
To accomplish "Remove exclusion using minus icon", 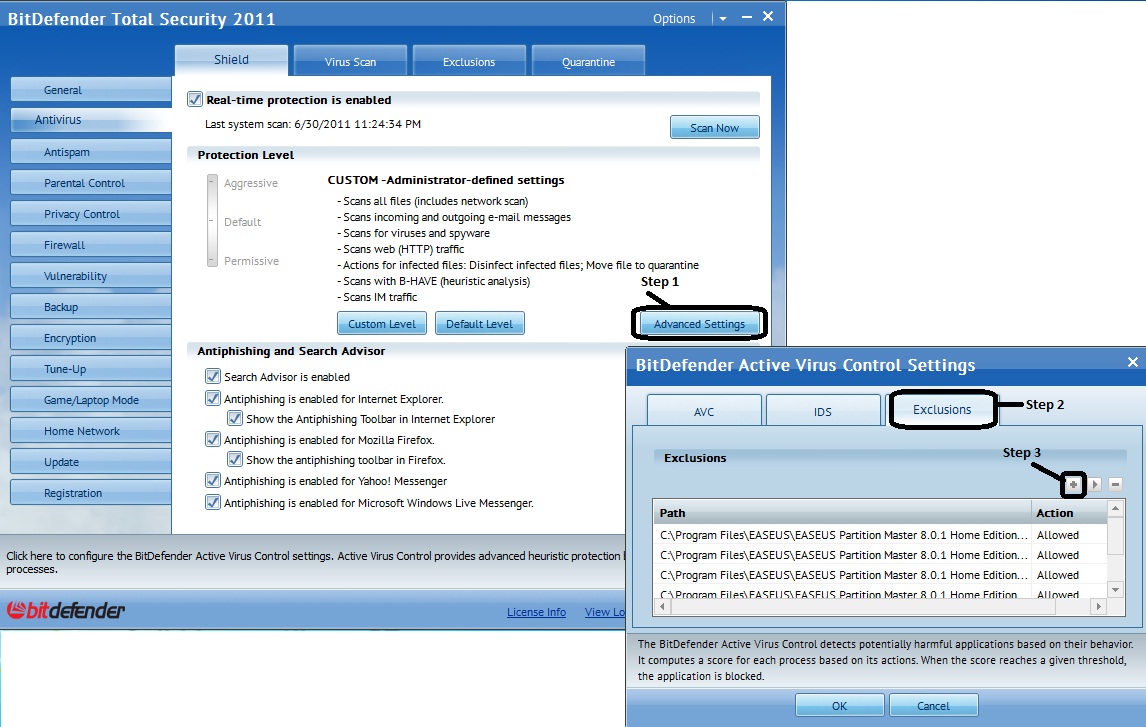I will coord(1115,484).
